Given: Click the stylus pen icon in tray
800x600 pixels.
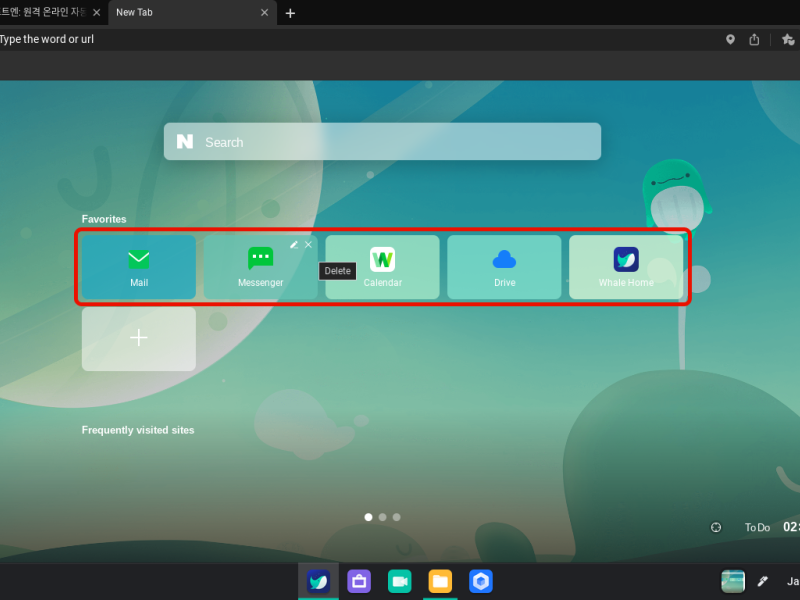Looking at the screenshot, I should [763, 581].
